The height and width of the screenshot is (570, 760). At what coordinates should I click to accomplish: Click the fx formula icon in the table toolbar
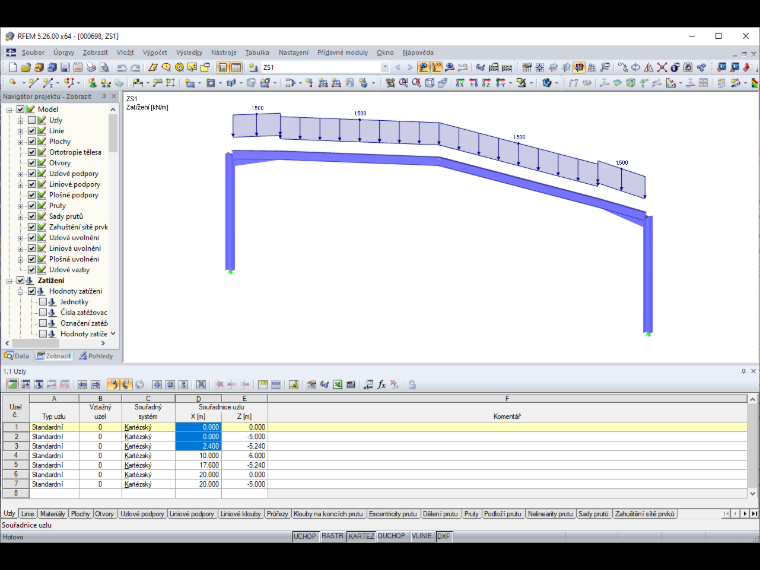(x=381, y=385)
